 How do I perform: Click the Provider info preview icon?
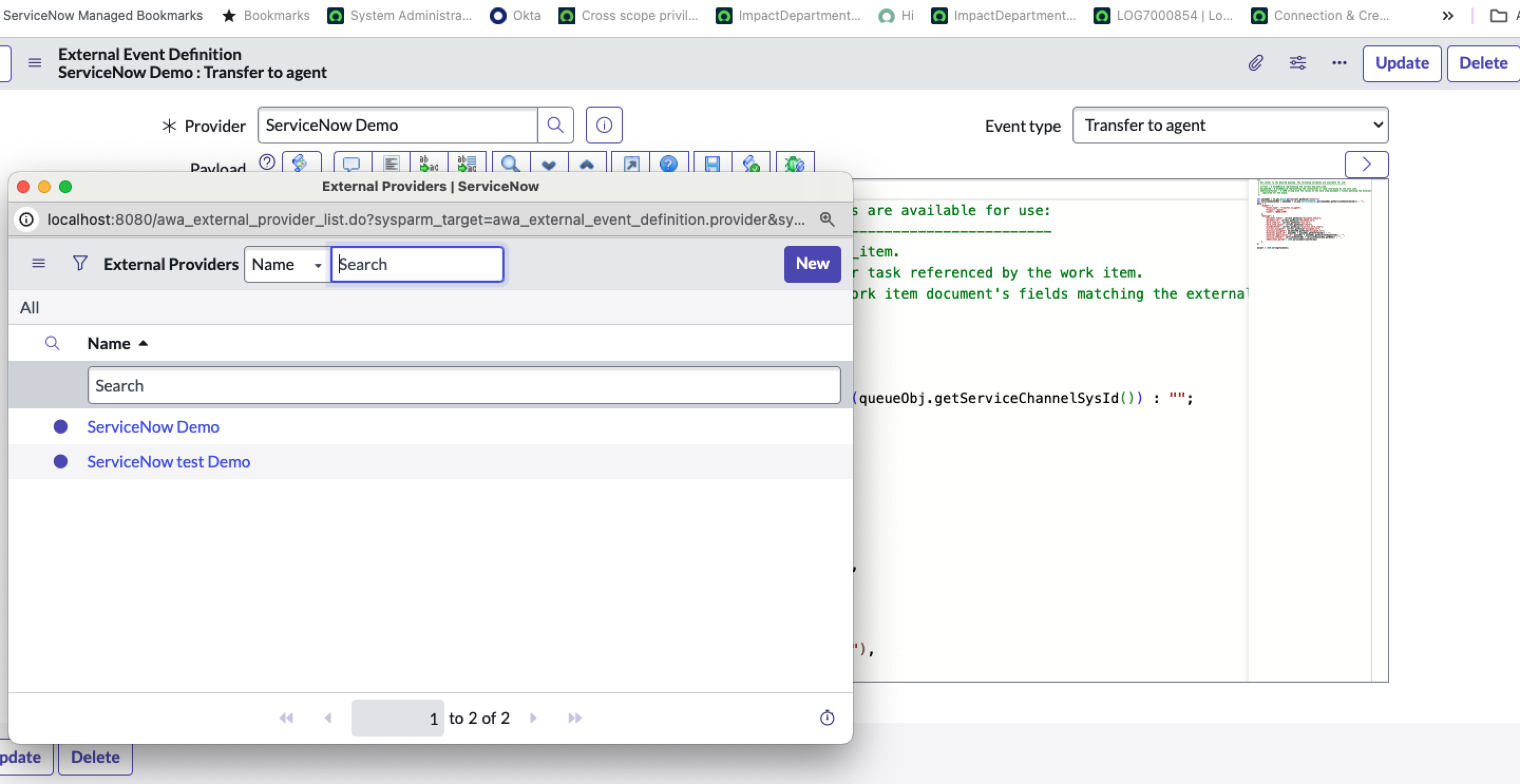click(604, 125)
